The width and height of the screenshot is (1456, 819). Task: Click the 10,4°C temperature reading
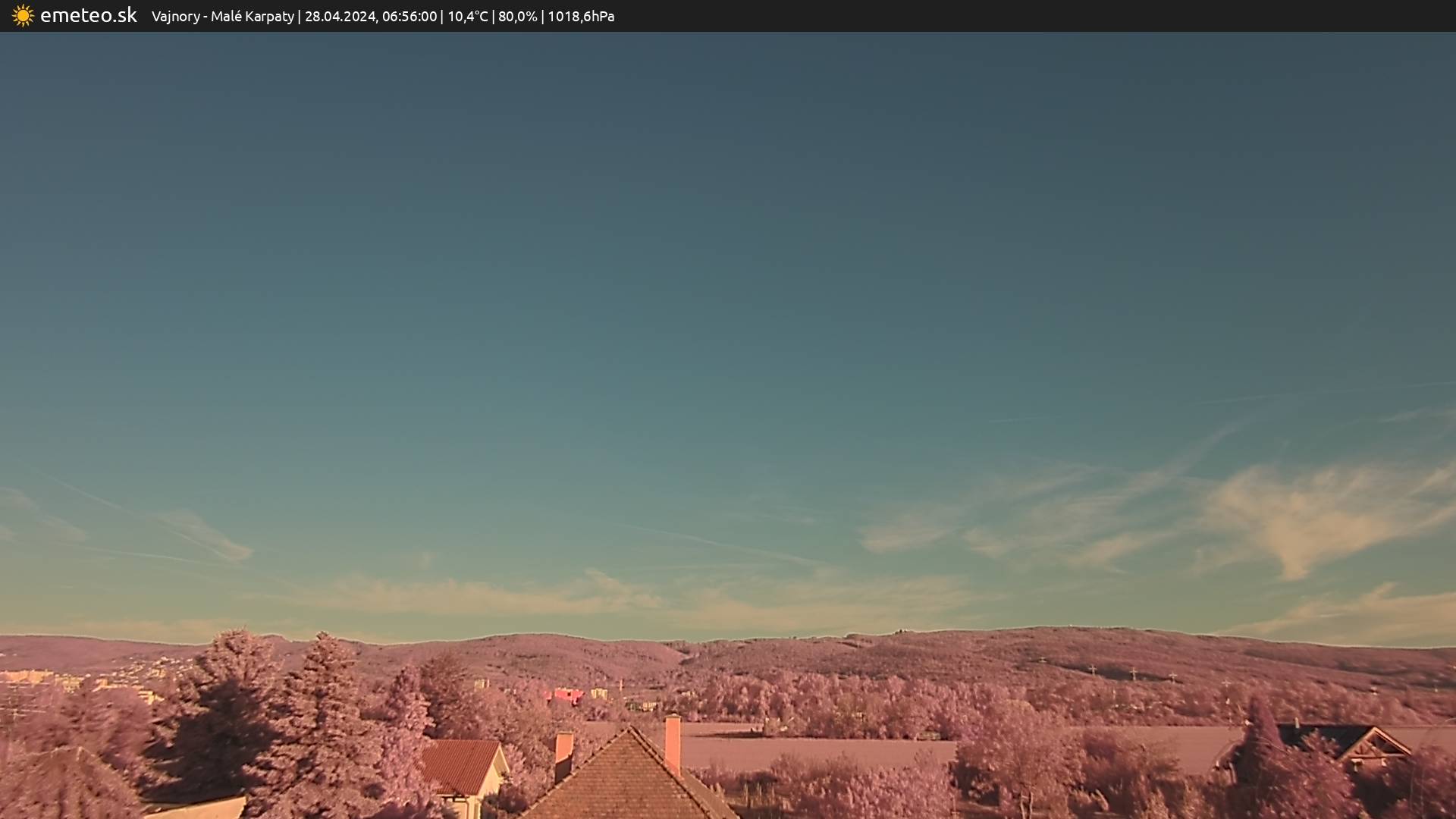467,17
